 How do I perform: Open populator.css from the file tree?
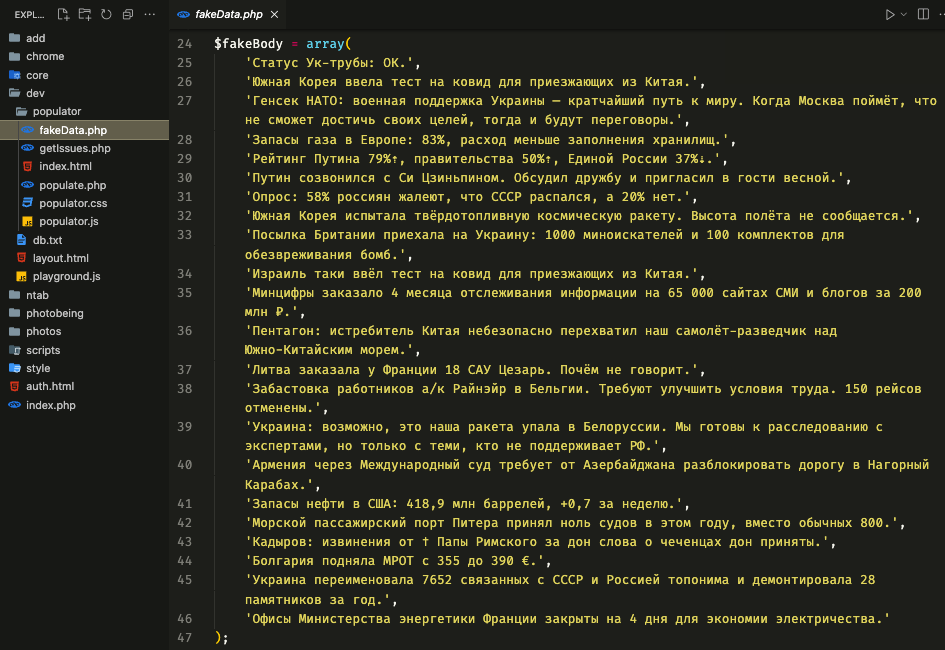(84, 203)
